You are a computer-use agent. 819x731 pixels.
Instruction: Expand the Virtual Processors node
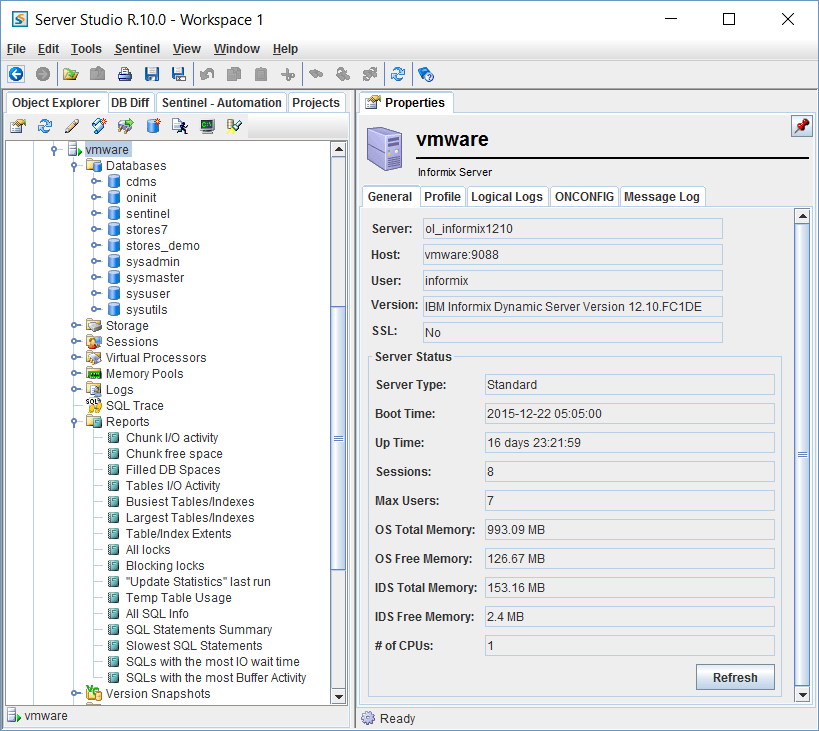[75, 358]
